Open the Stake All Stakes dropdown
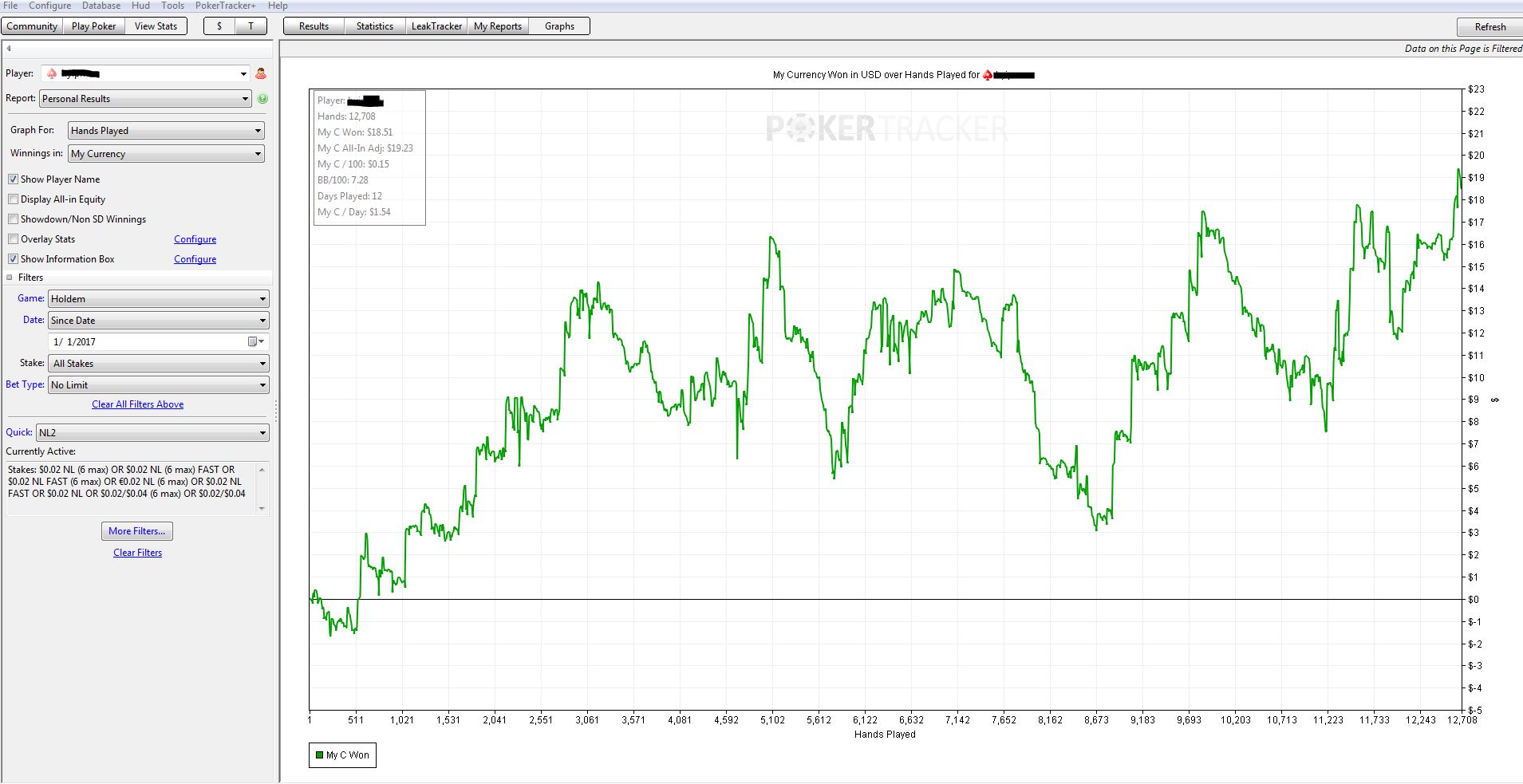The image size is (1523, 784). point(158,364)
